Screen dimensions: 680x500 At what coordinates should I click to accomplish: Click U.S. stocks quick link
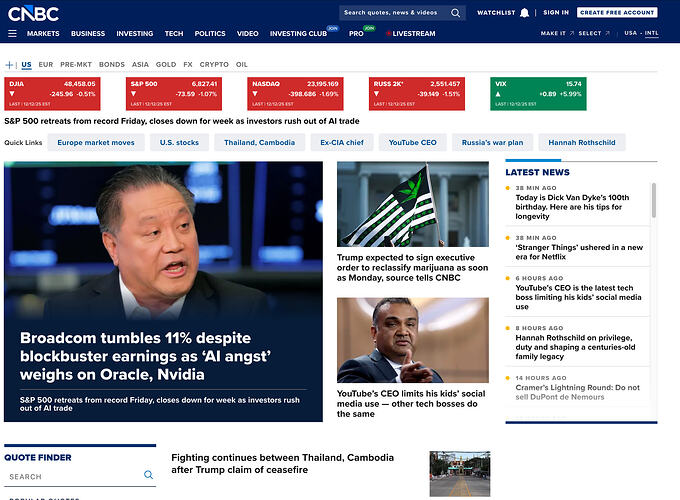(x=179, y=142)
